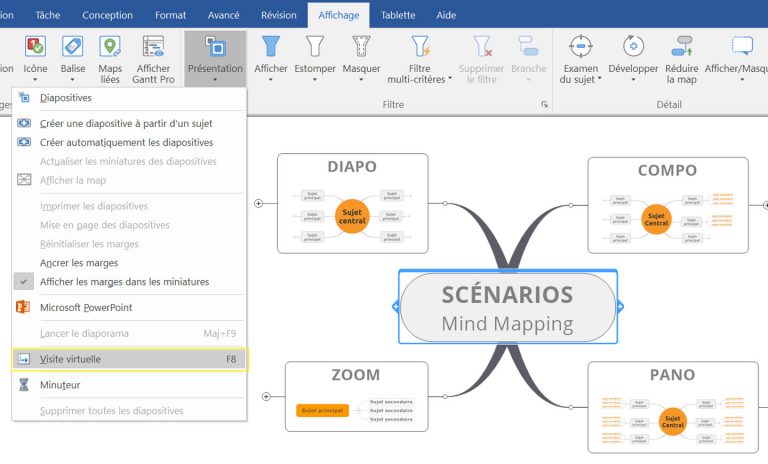This screenshot has width=768, height=464.
Task: Open the Filtre group dialog launcher
Action: click(545, 104)
